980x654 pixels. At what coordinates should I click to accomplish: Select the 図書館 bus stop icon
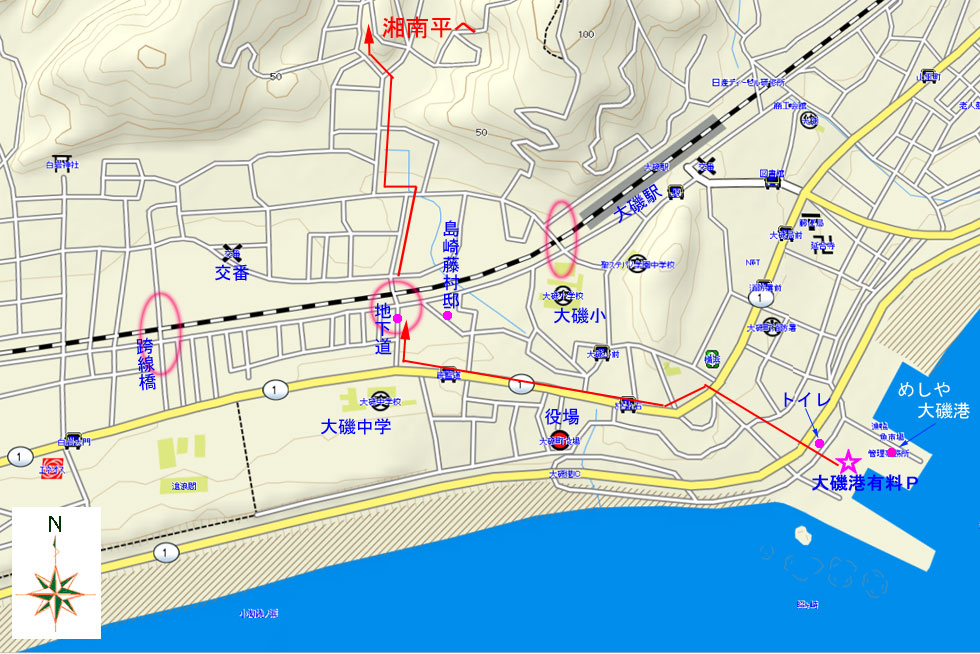coord(771,182)
